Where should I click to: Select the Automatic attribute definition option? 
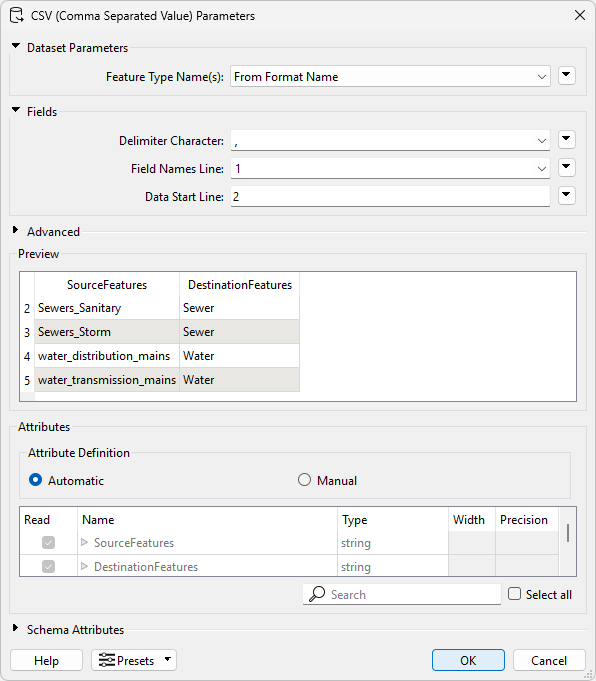coord(36,480)
